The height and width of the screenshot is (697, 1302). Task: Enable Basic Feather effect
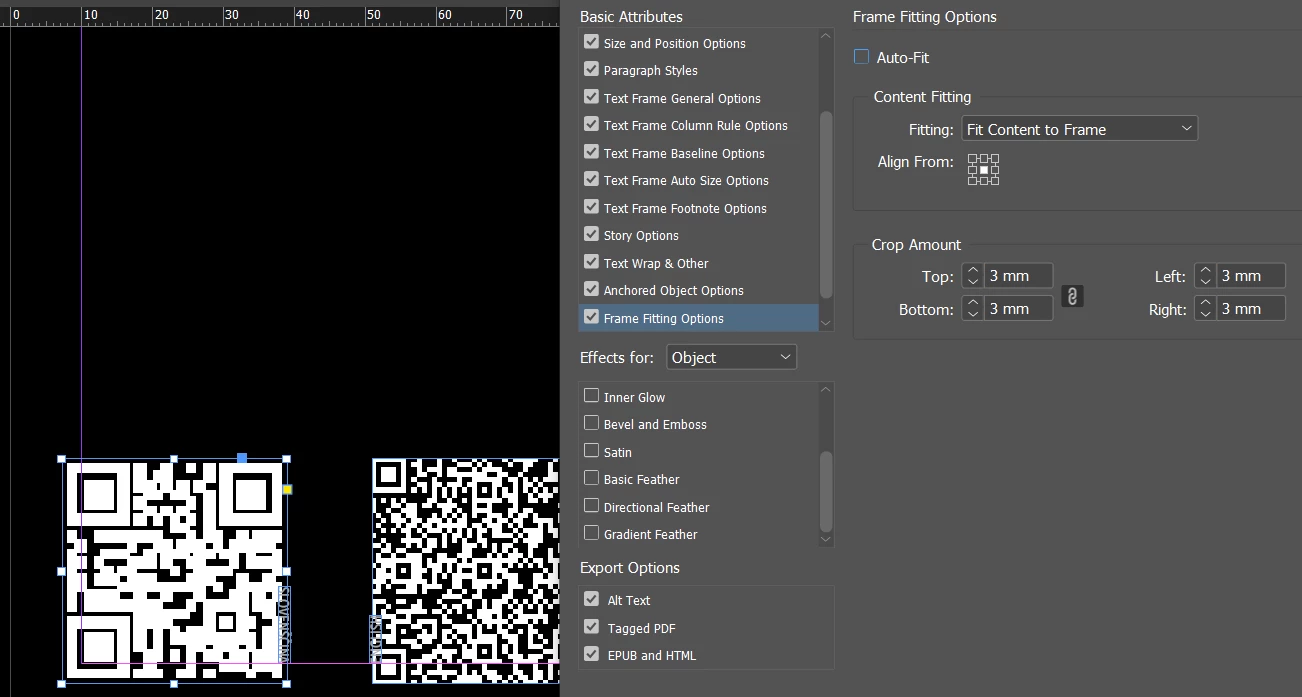coord(592,478)
